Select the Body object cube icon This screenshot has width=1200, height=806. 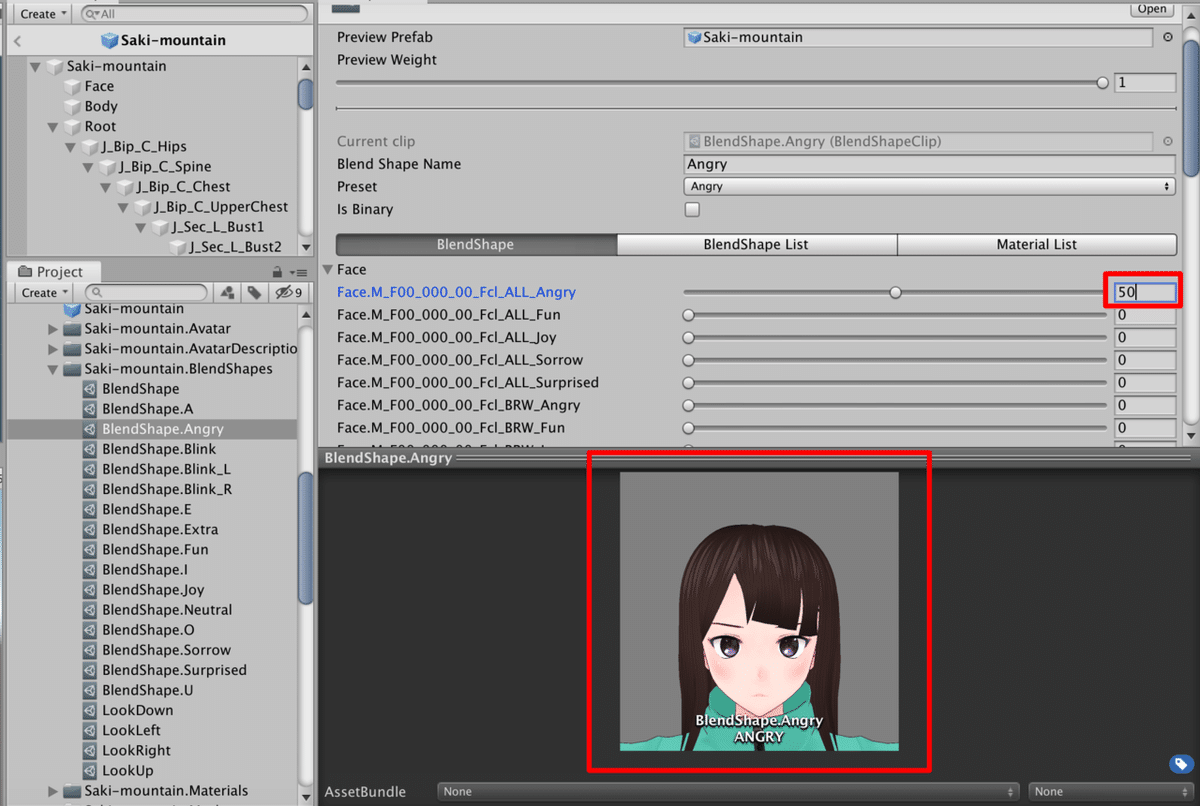tap(72, 106)
